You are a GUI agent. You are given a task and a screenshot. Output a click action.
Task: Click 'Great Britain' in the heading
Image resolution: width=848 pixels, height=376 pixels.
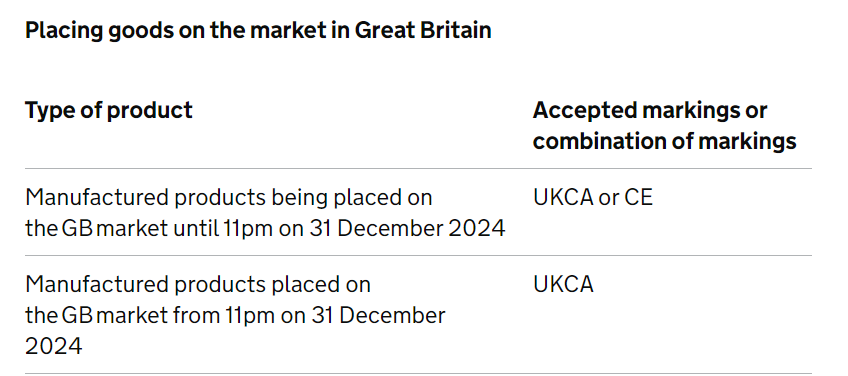(x=423, y=30)
